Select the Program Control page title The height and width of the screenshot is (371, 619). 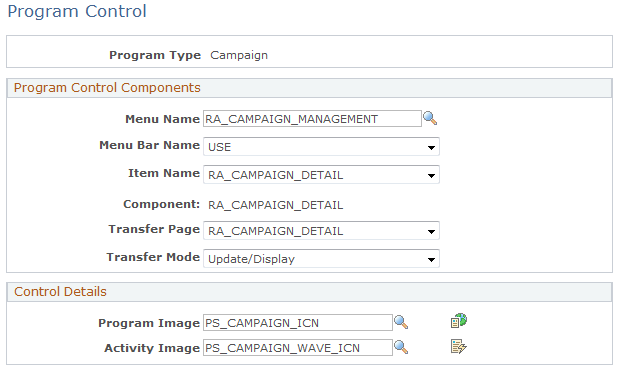(77, 11)
